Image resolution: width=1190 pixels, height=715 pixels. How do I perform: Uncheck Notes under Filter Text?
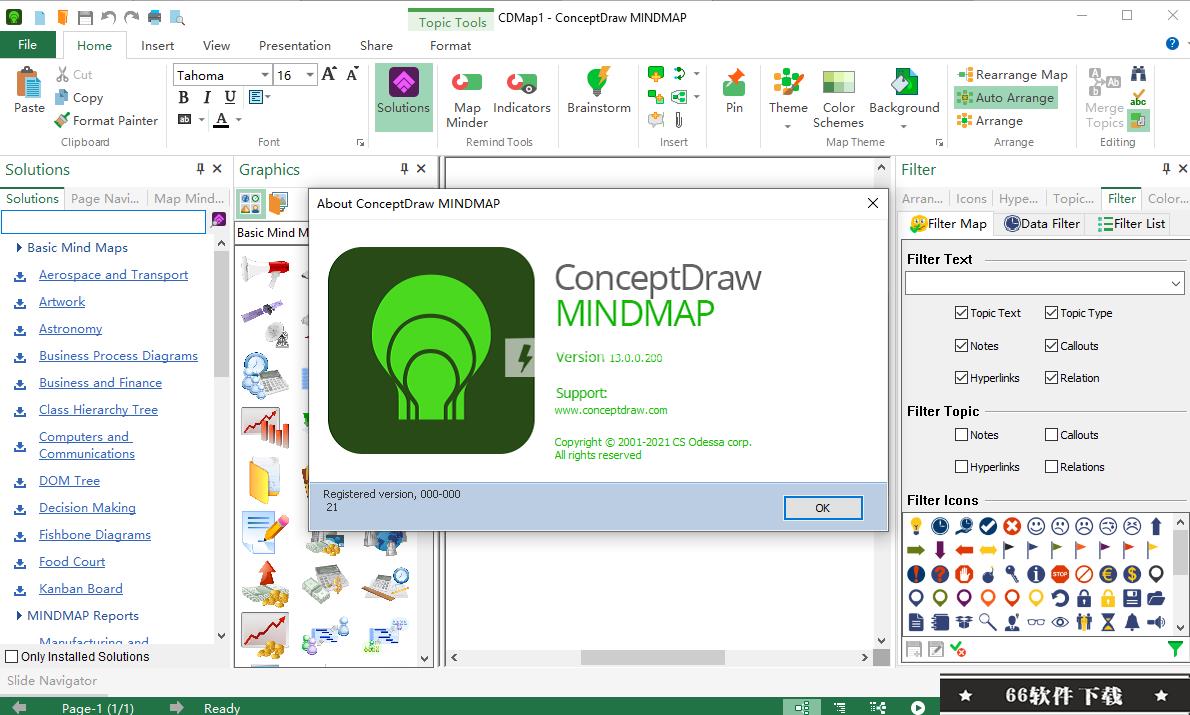point(961,345)
